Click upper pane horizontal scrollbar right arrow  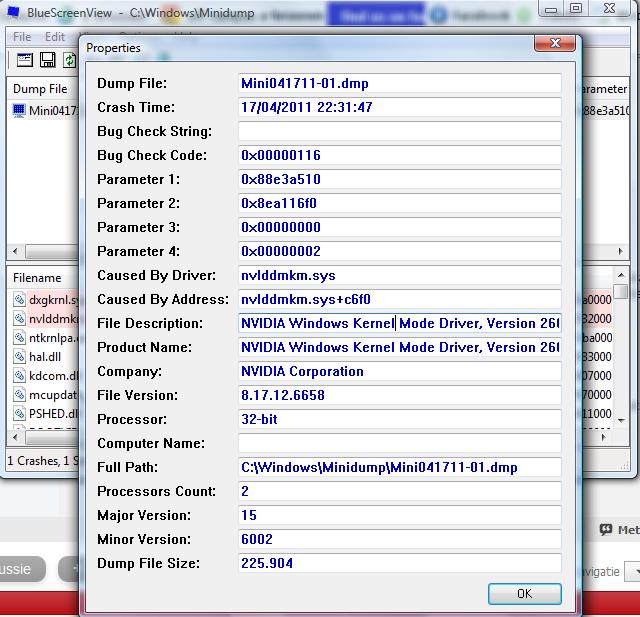[620, 251]
